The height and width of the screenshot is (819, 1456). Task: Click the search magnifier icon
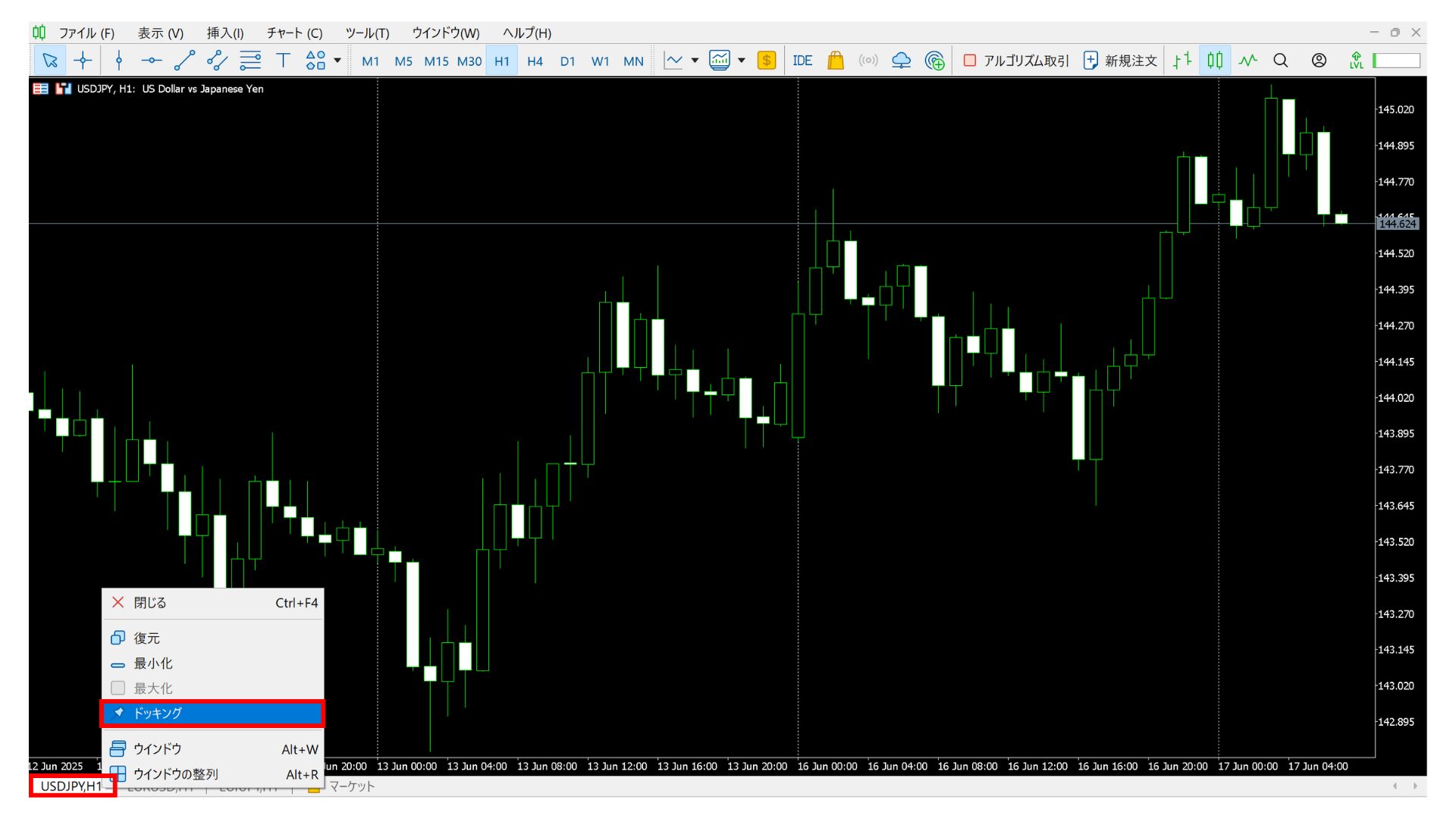click(1281, 61)
